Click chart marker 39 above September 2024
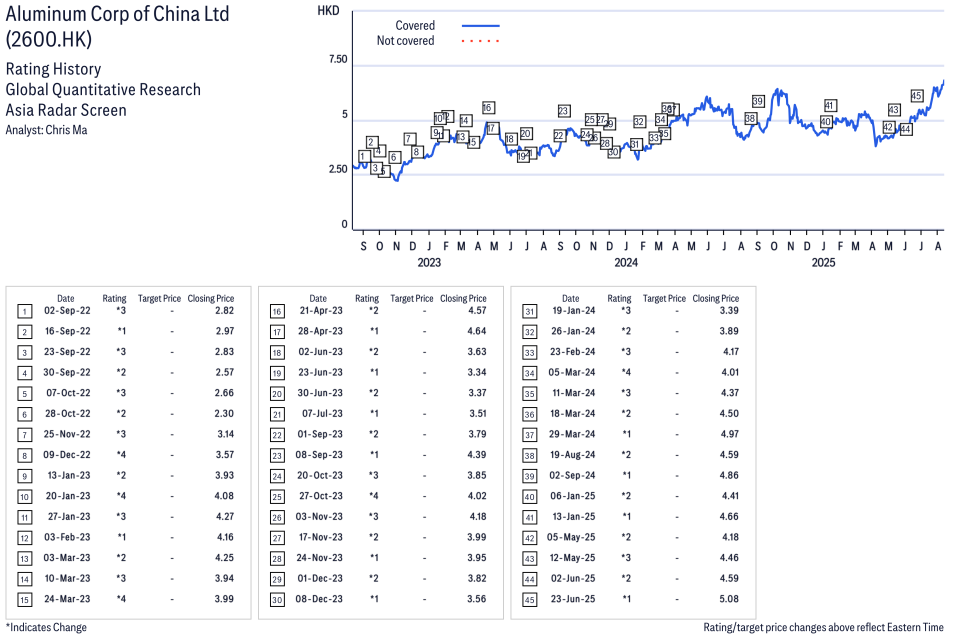 tap(758, 101)
